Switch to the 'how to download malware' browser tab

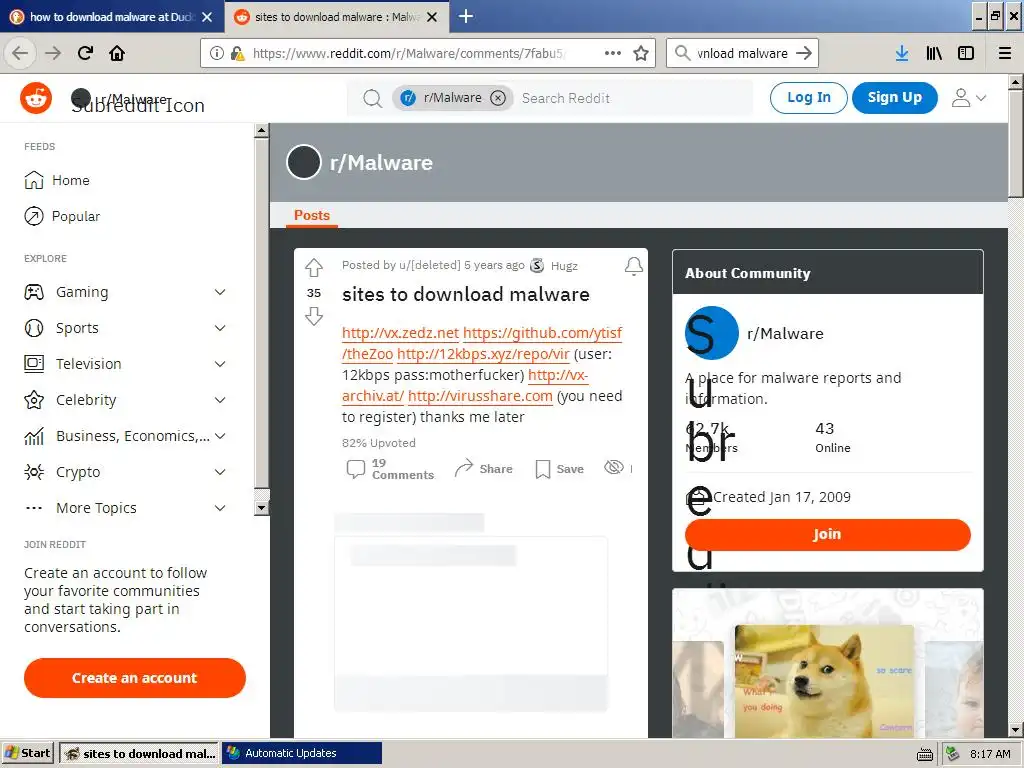pos(111,16)
